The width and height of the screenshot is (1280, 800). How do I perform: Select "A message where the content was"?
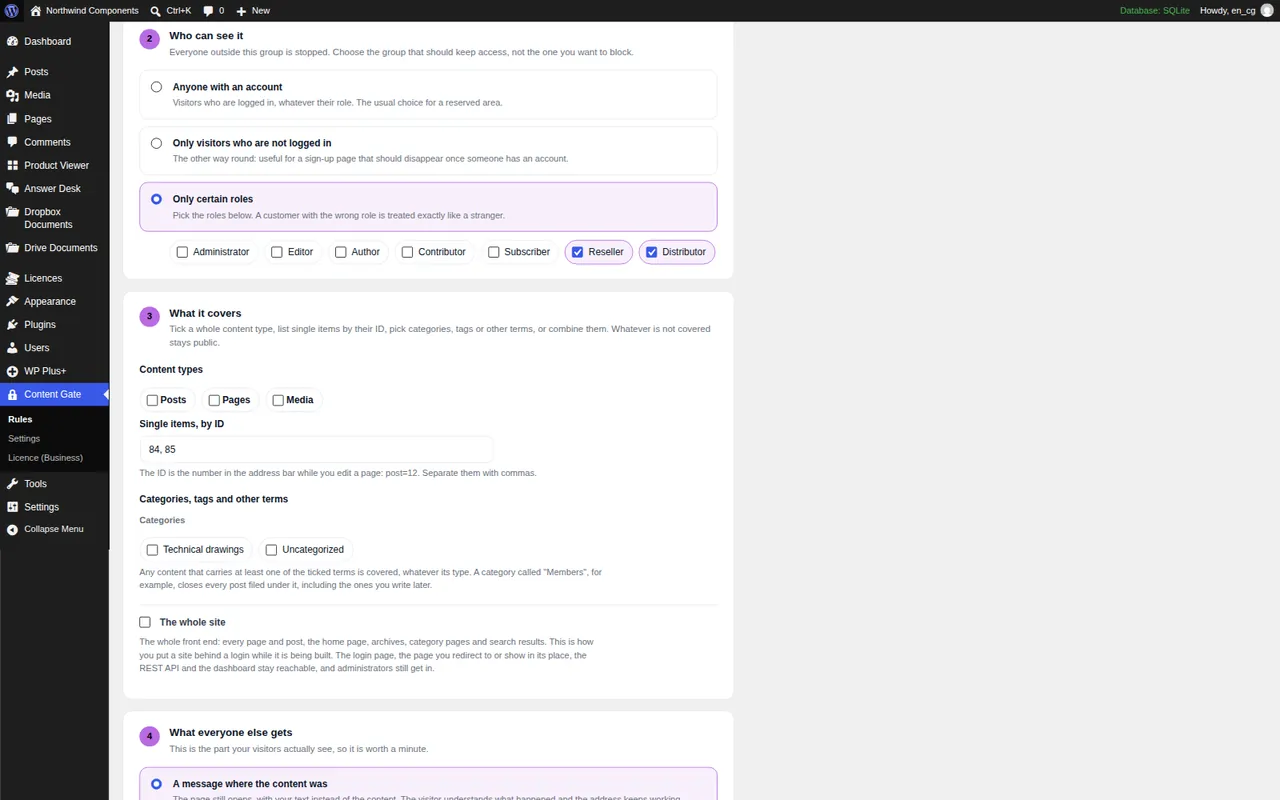pyautogui.click(x=156, y=784)
